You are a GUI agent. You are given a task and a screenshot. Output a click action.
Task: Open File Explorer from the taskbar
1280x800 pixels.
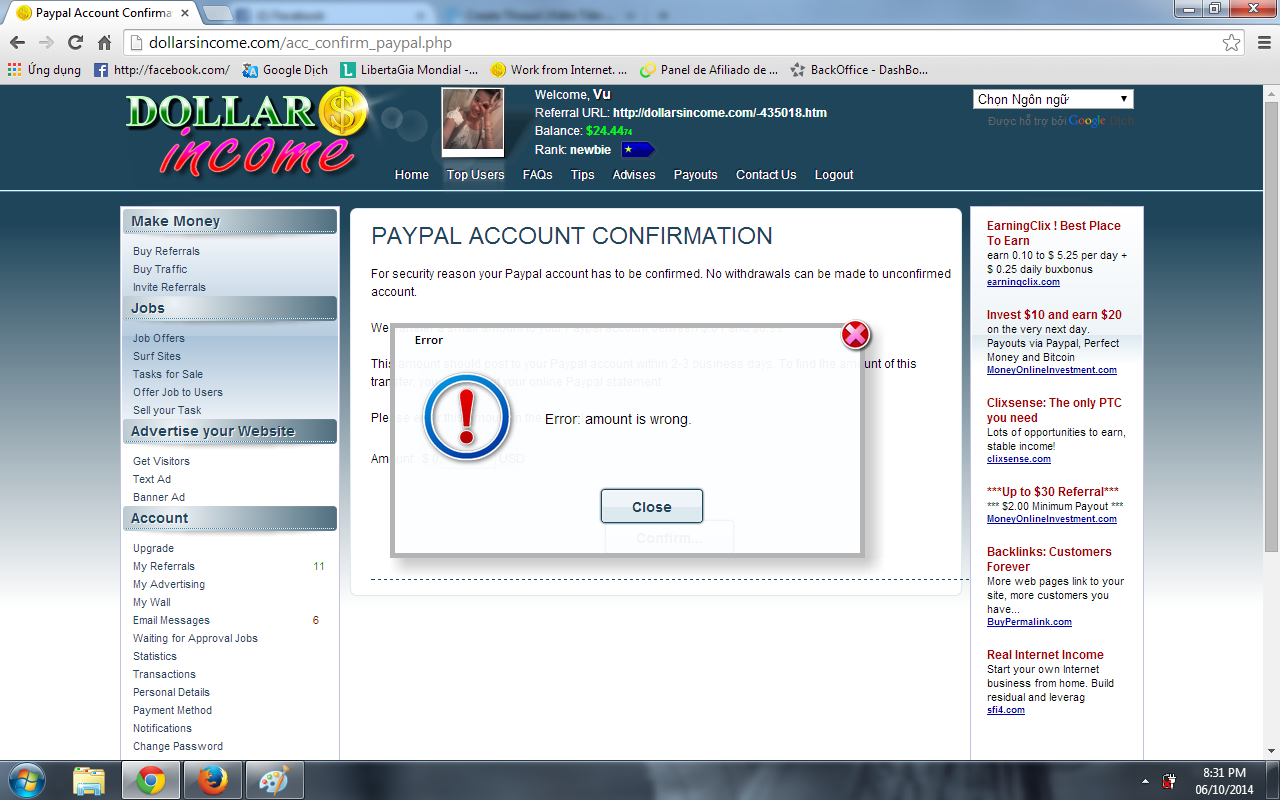[89, 780]
